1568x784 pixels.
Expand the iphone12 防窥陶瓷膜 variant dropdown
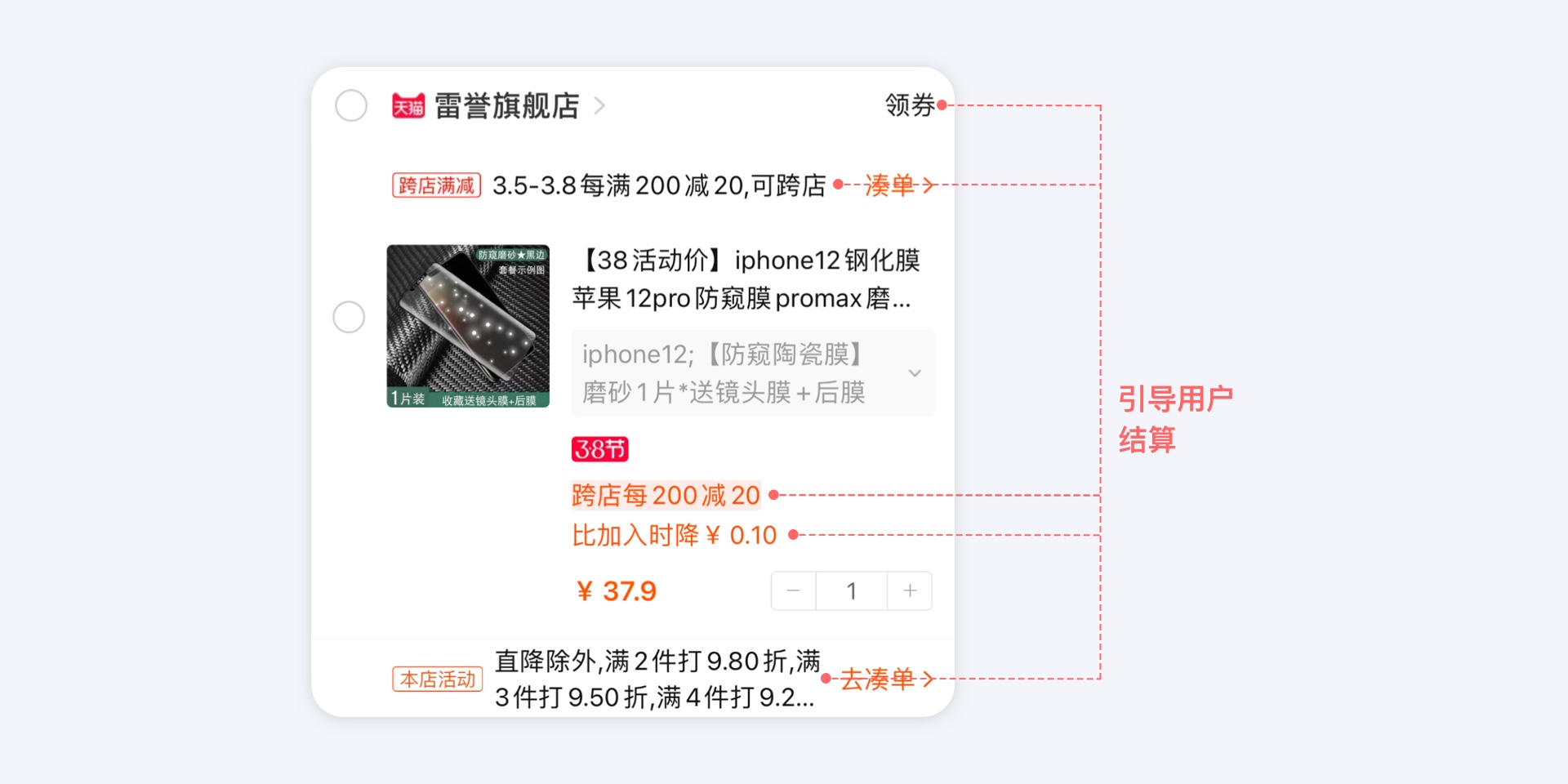(x=753, y=373)
